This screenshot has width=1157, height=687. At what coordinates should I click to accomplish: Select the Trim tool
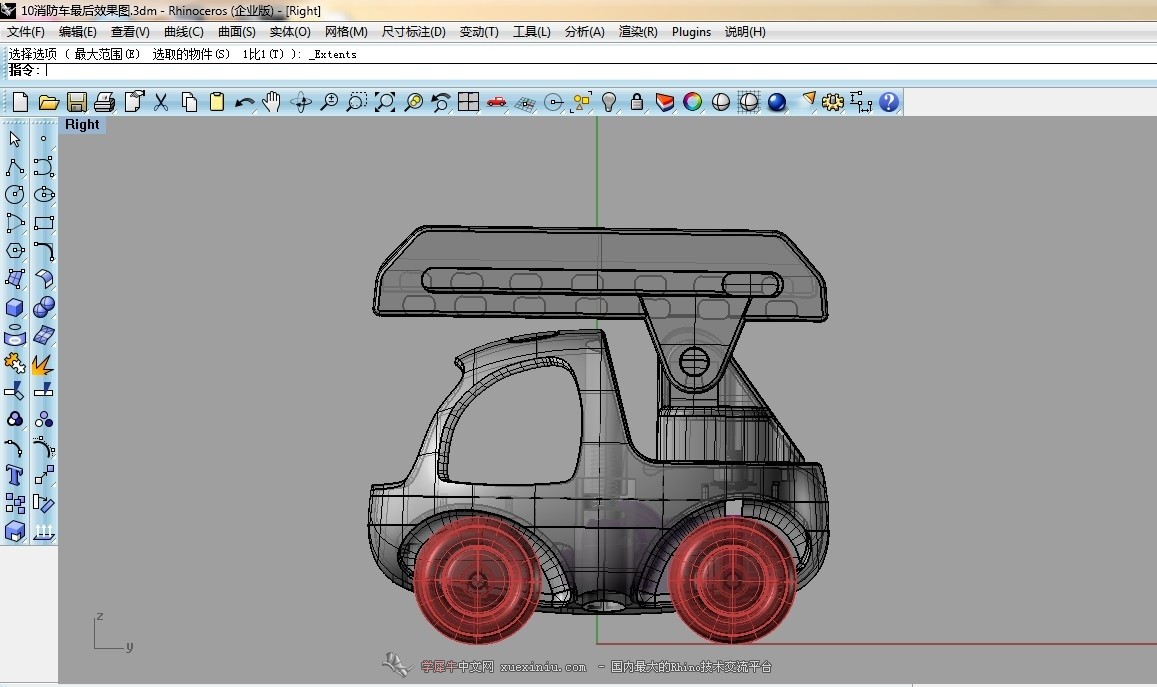click(x=15, y=391)
